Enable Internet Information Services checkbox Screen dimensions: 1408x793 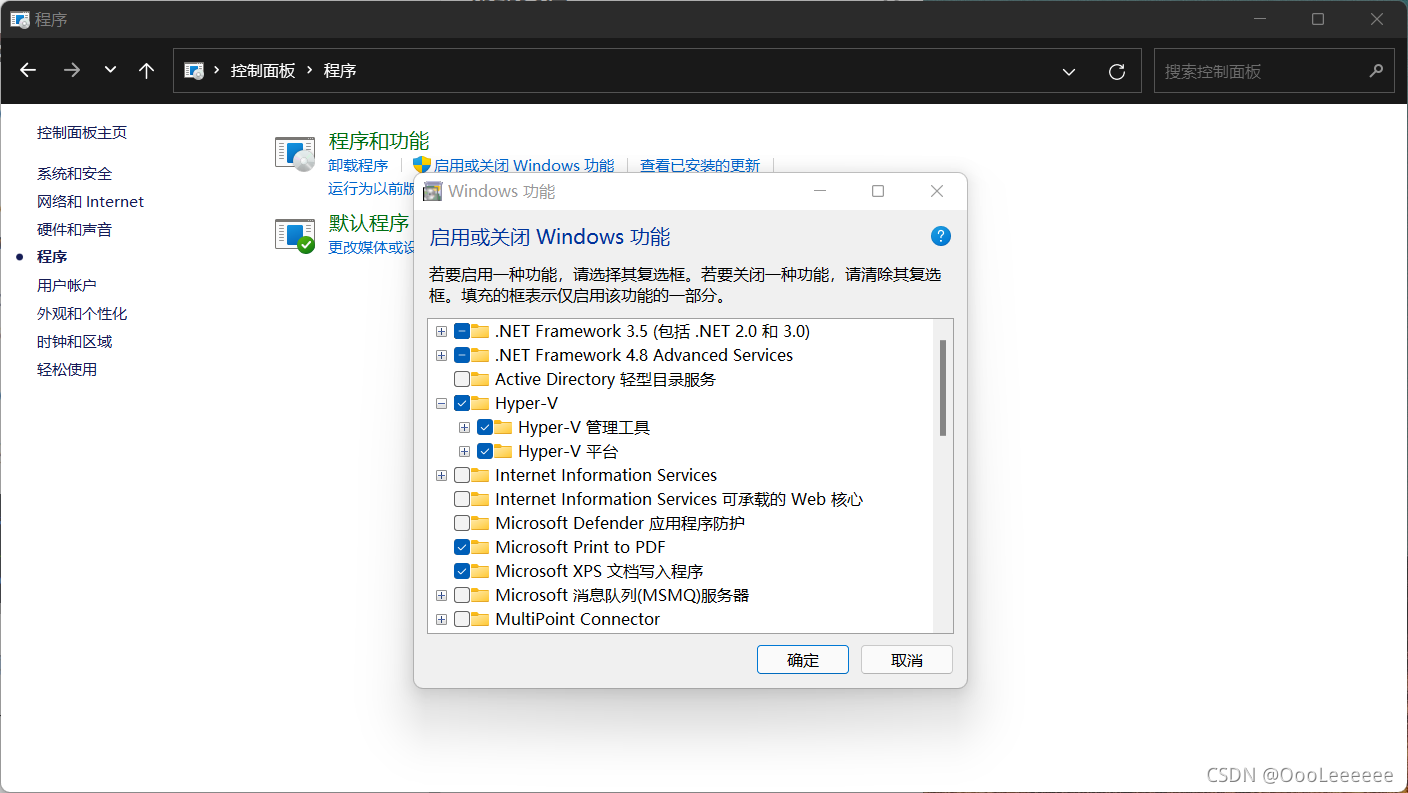click(x=462, y=475)
